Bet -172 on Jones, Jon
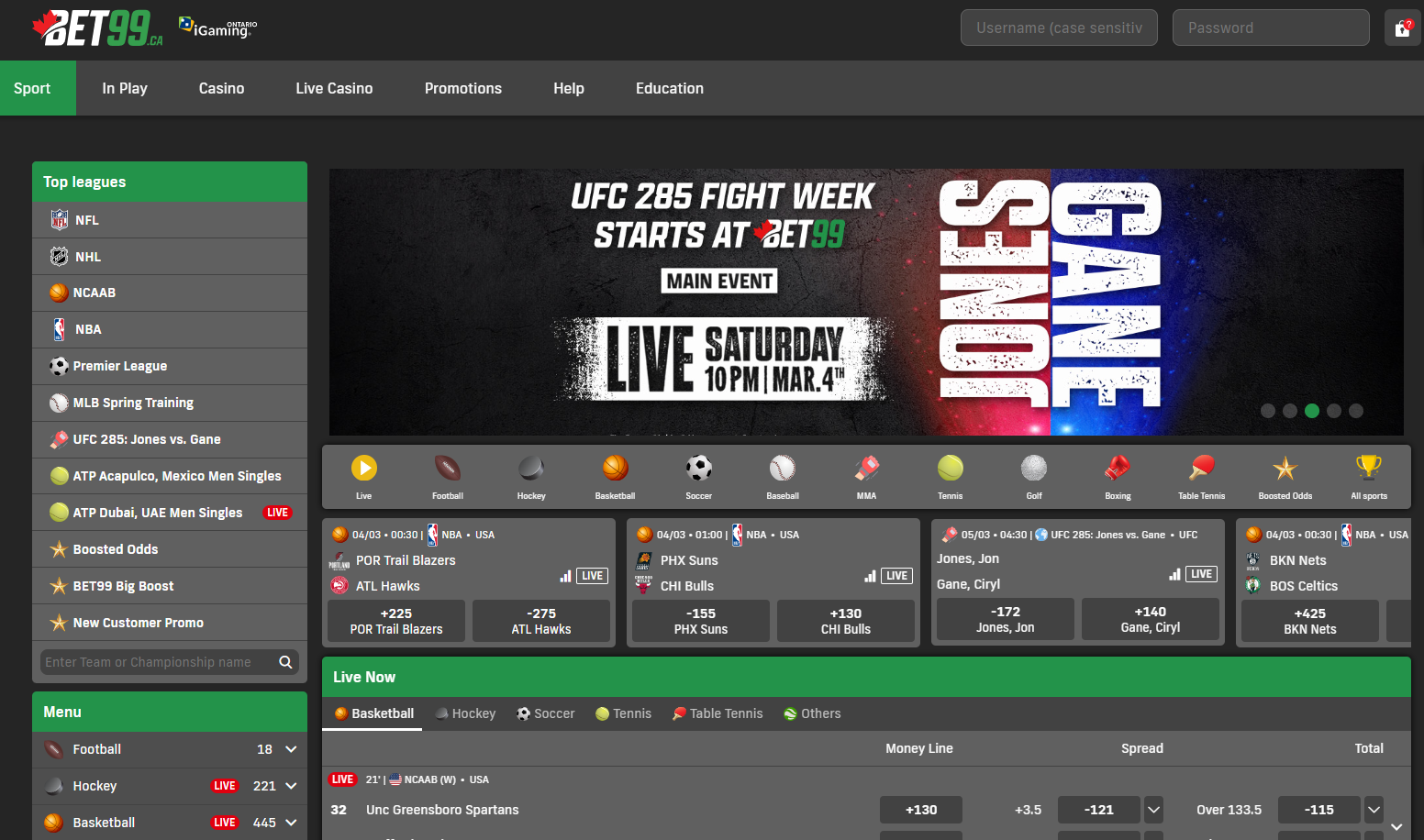The height and width of the screenshot is (840, 1424). [x=1006, y=619]
